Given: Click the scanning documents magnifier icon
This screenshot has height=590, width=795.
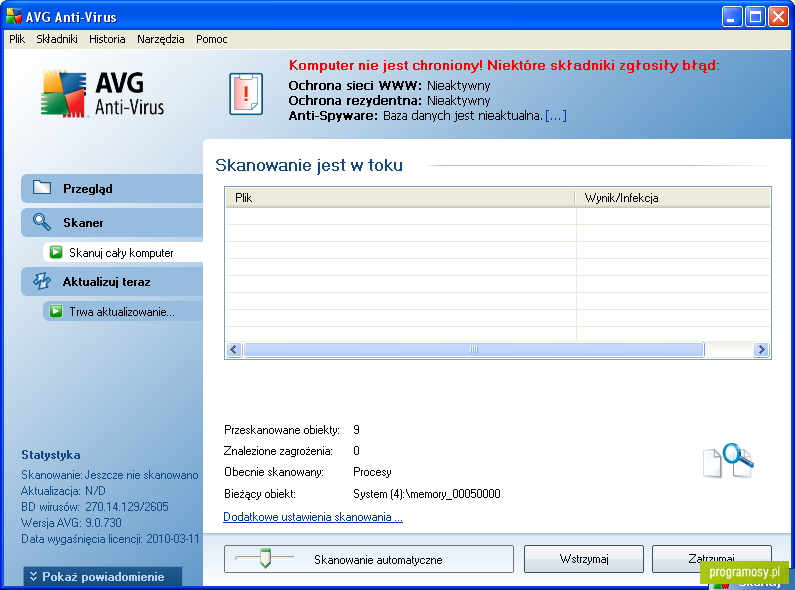Looking at the screenshot, I should [729, 460].
